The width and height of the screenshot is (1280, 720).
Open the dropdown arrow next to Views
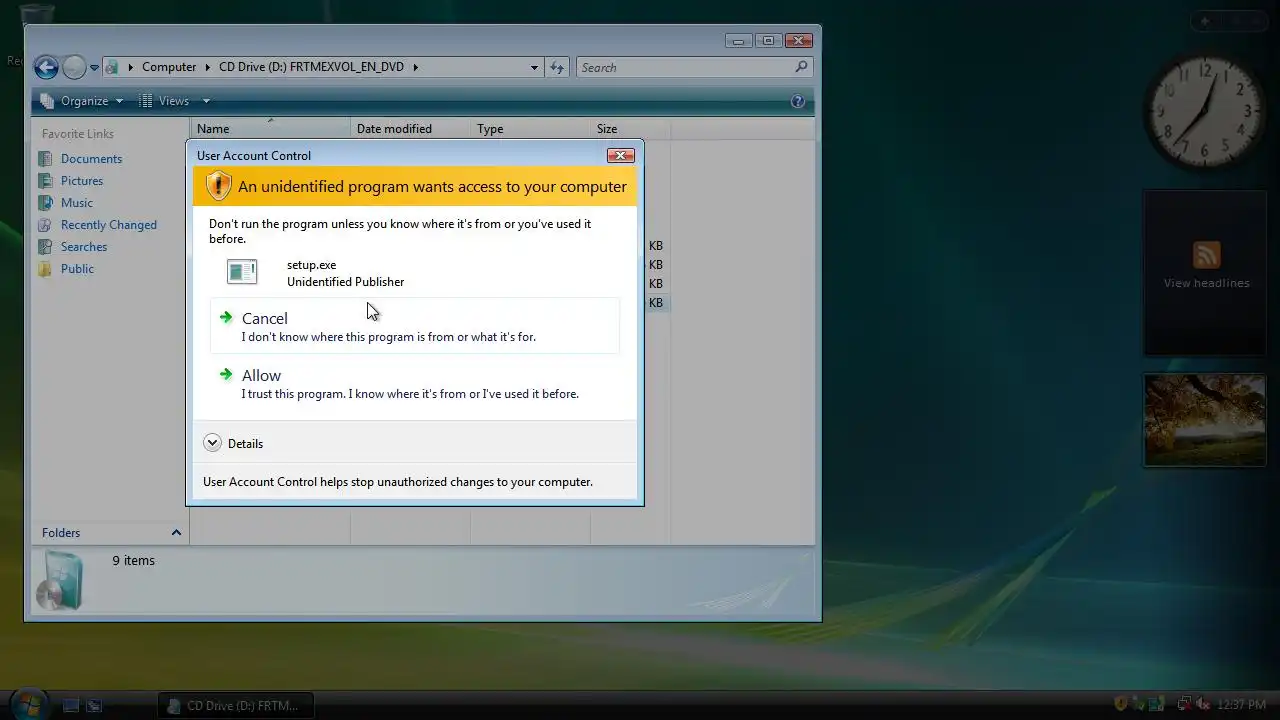(x=206, y=101)
